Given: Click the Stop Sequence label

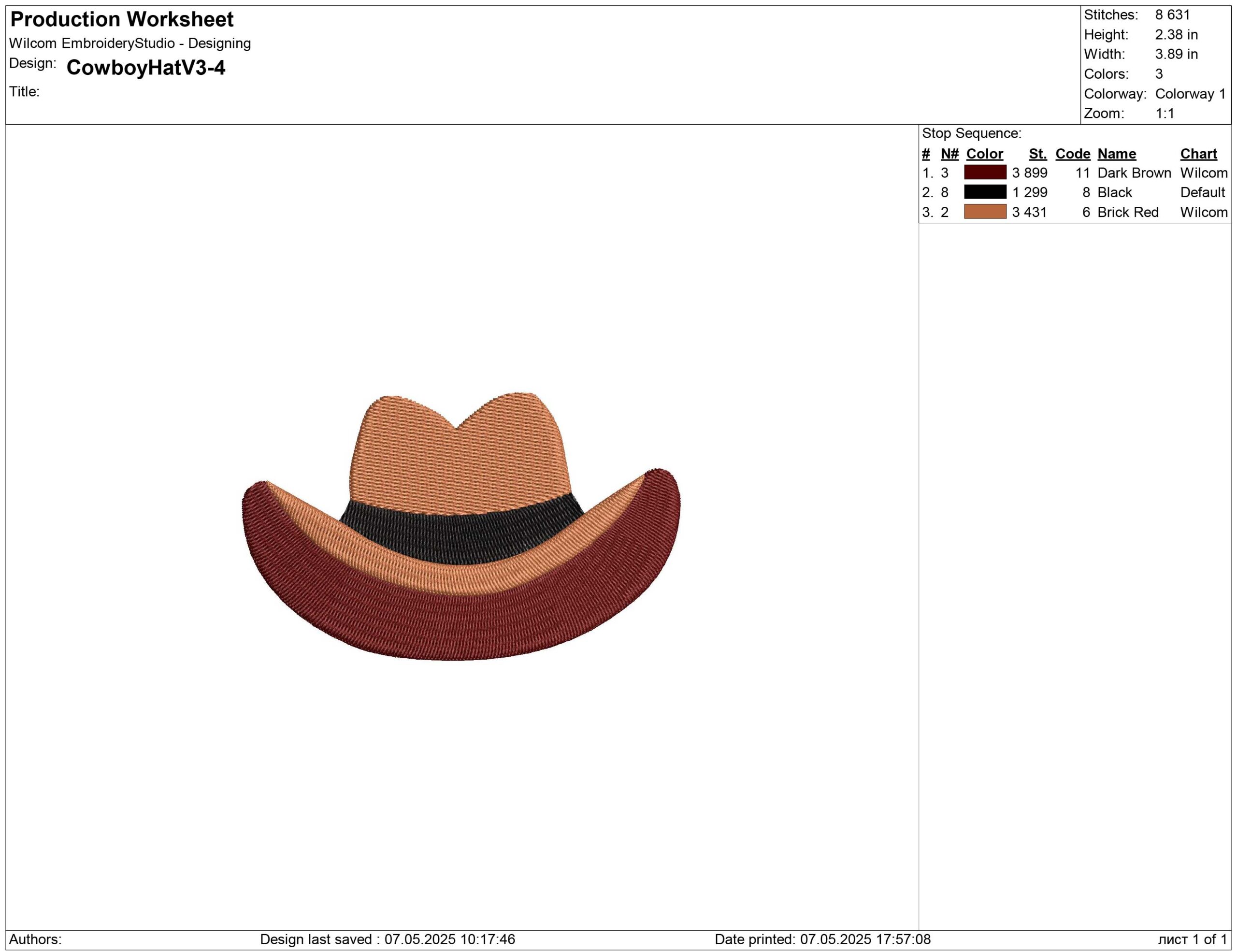Looking at the screenshot, I should tap(971, 134).
